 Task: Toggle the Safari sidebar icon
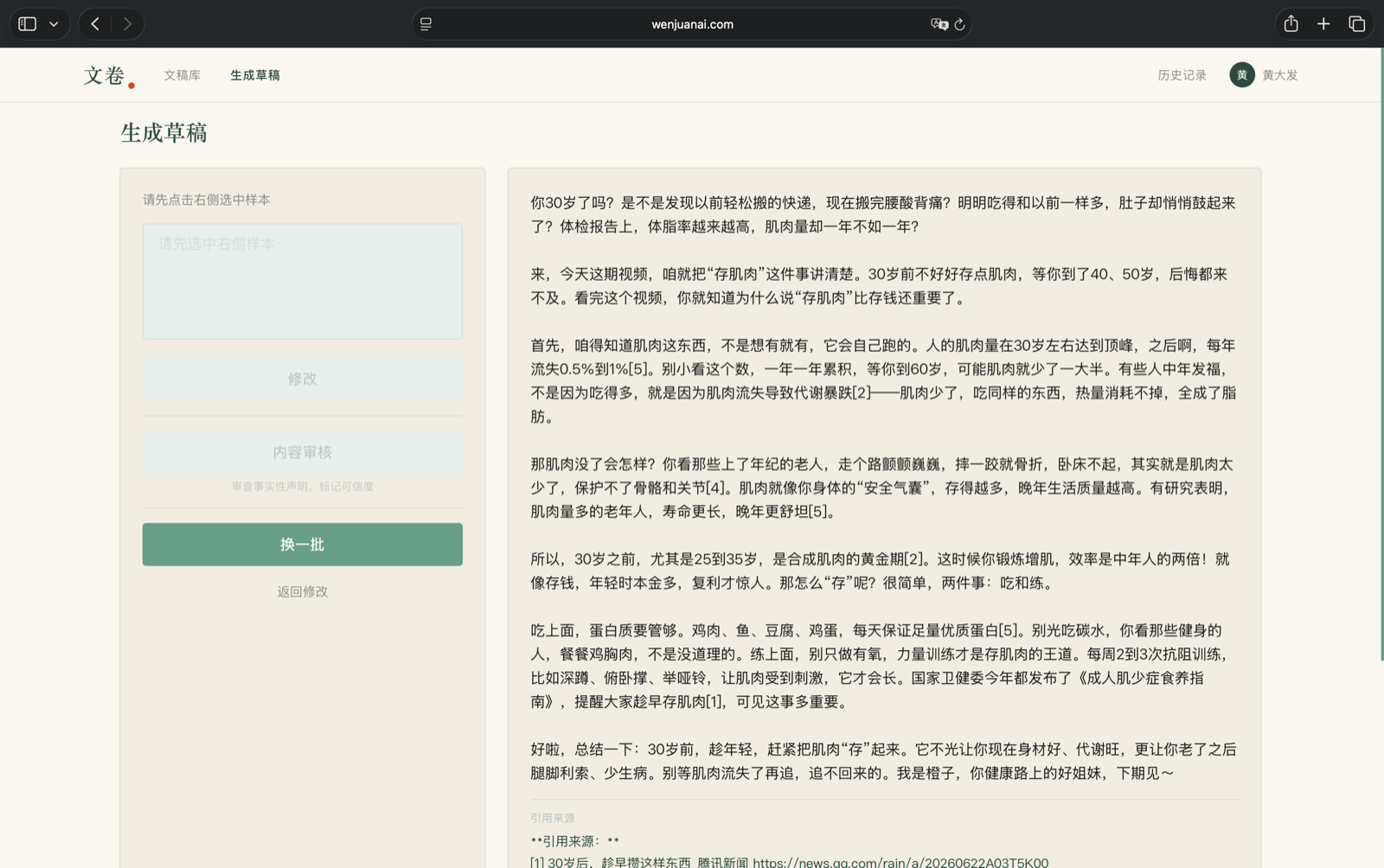point(28,24)
